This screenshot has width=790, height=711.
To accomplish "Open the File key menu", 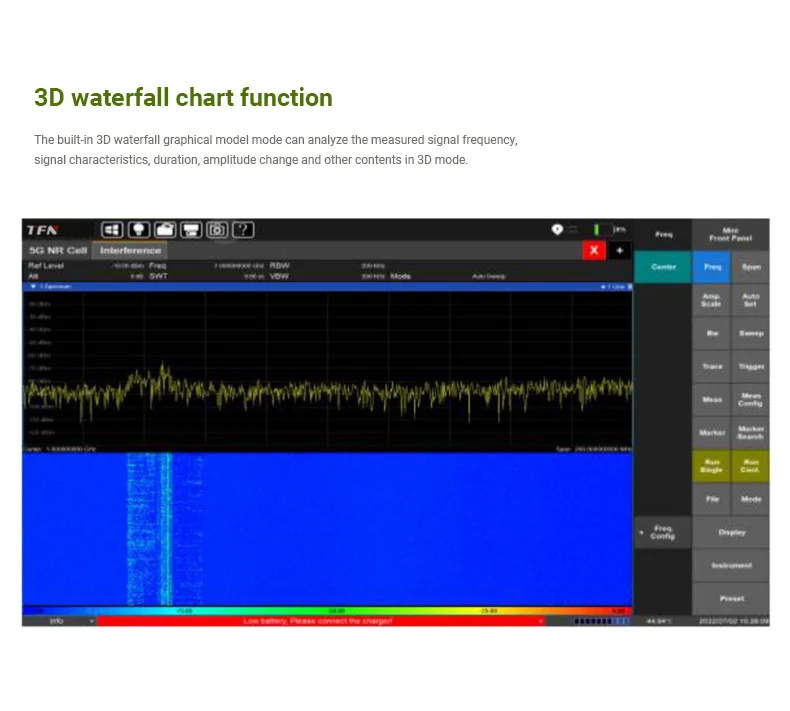I will [712, 499].
